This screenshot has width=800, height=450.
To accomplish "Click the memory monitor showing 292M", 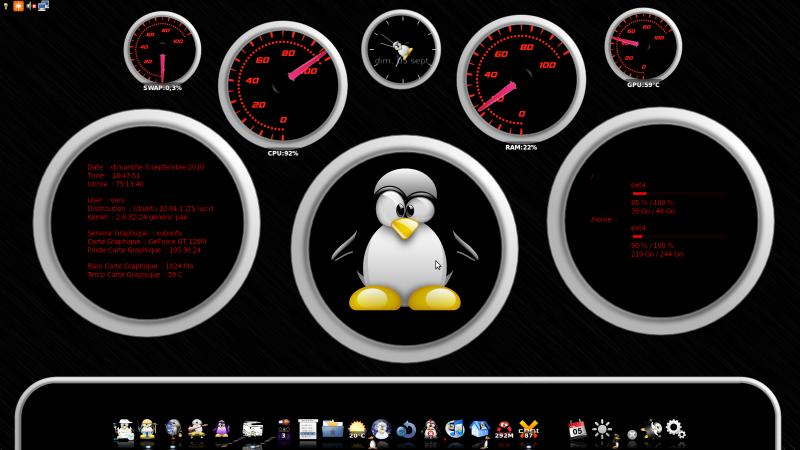I will pyautogui.click(x=504, y=431).
